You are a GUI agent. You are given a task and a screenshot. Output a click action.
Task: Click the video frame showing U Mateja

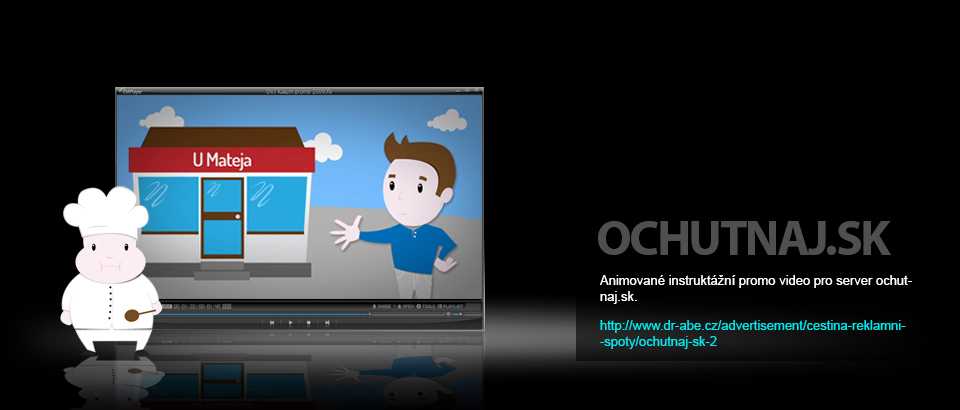coord(299,197)
